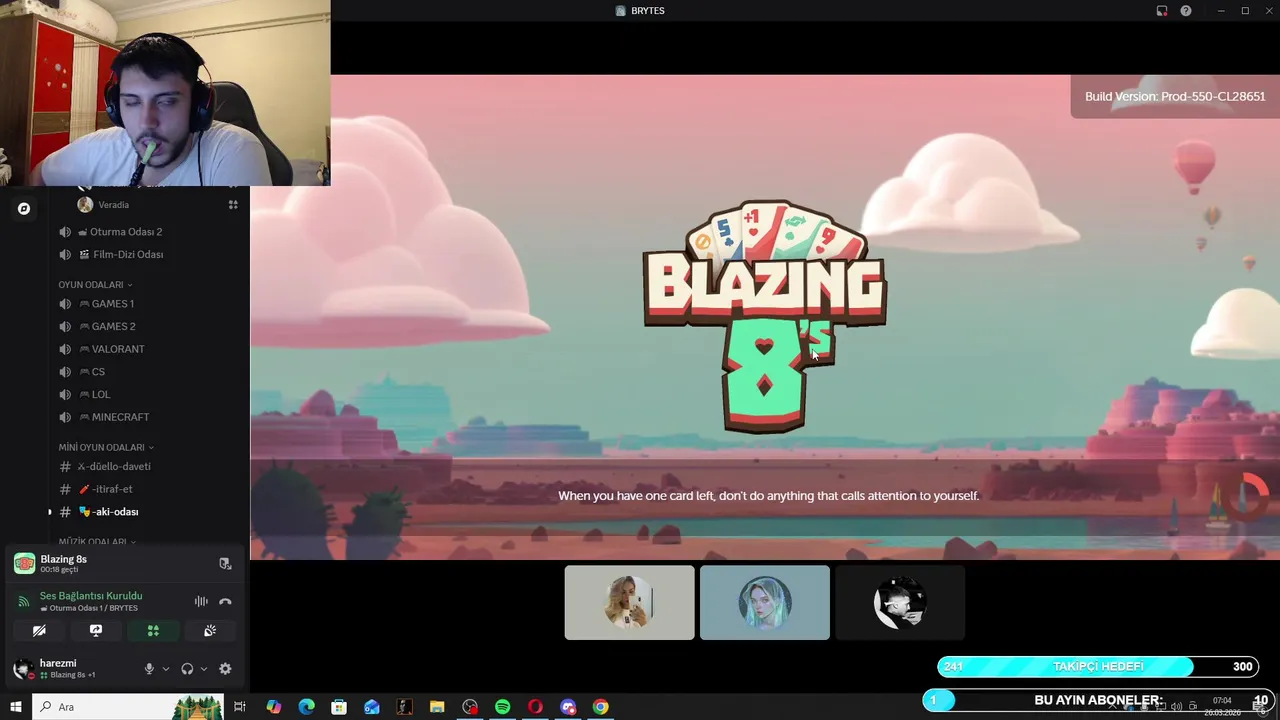
Task: Open the itiraf-et text channel
Action: 112,490
